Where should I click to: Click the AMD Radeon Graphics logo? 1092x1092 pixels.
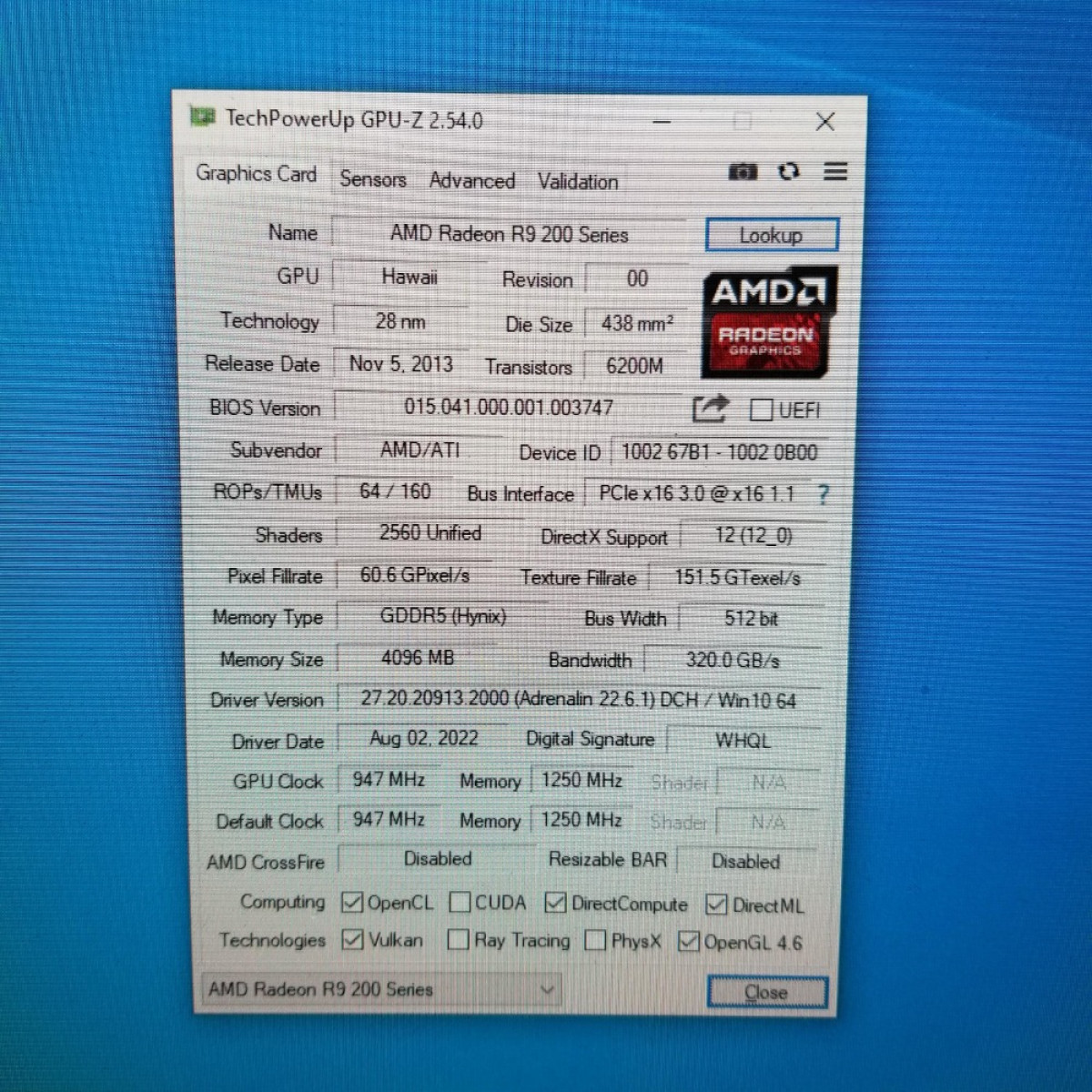(769, 322)
